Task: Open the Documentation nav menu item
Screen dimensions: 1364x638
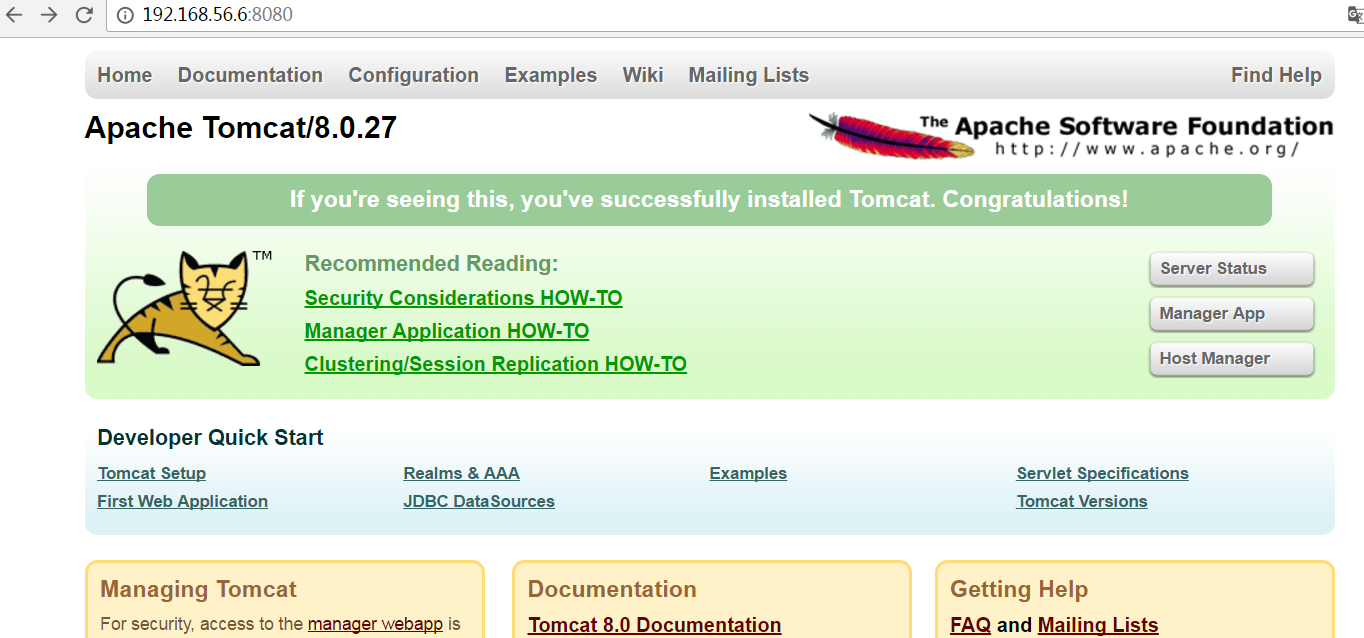Action: tap(250, 75)
